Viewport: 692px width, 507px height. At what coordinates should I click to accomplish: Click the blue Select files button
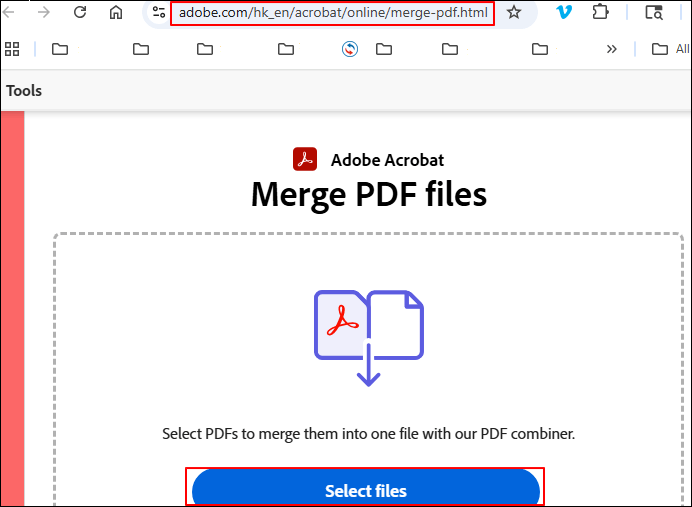click(x=365, y=488)
